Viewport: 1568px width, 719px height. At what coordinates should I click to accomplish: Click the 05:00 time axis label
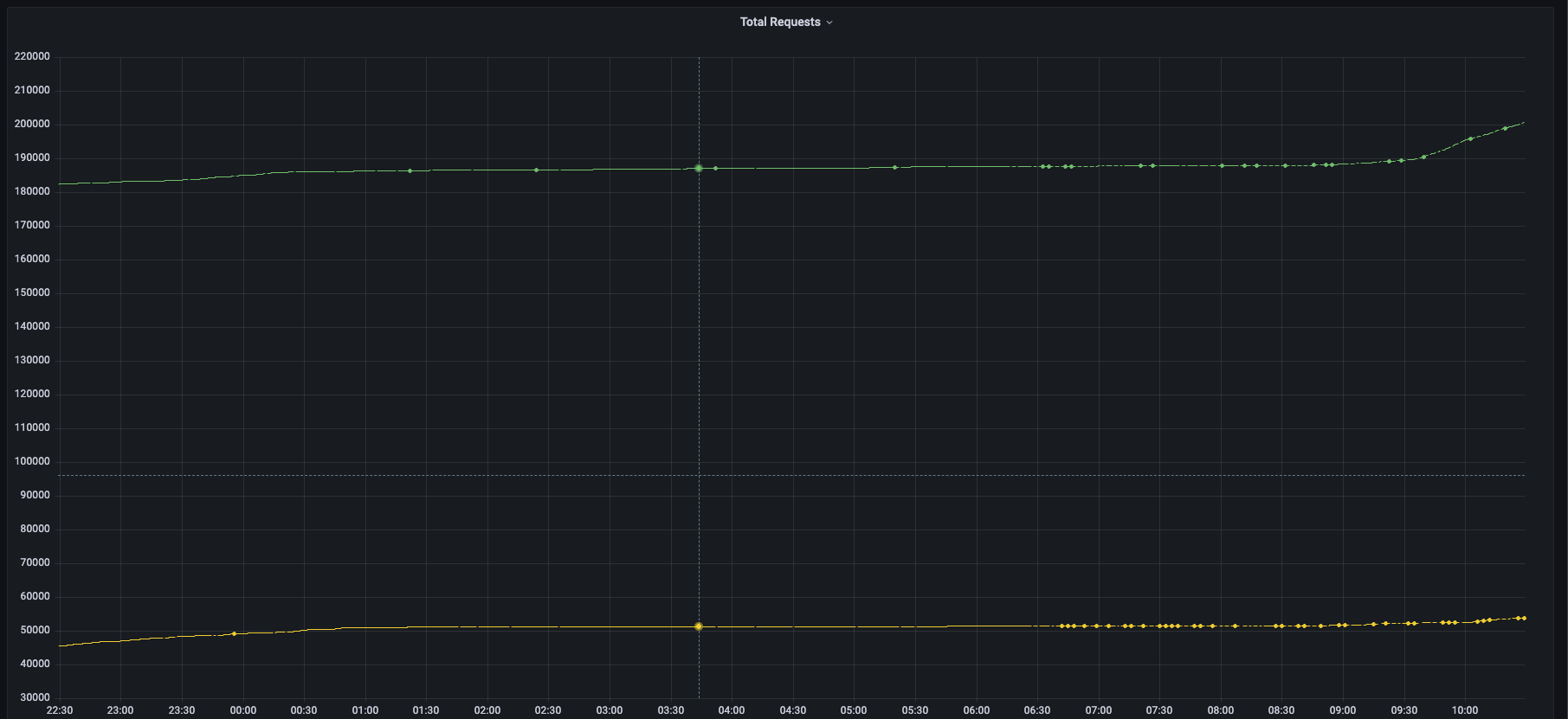[x=854, y=710]
